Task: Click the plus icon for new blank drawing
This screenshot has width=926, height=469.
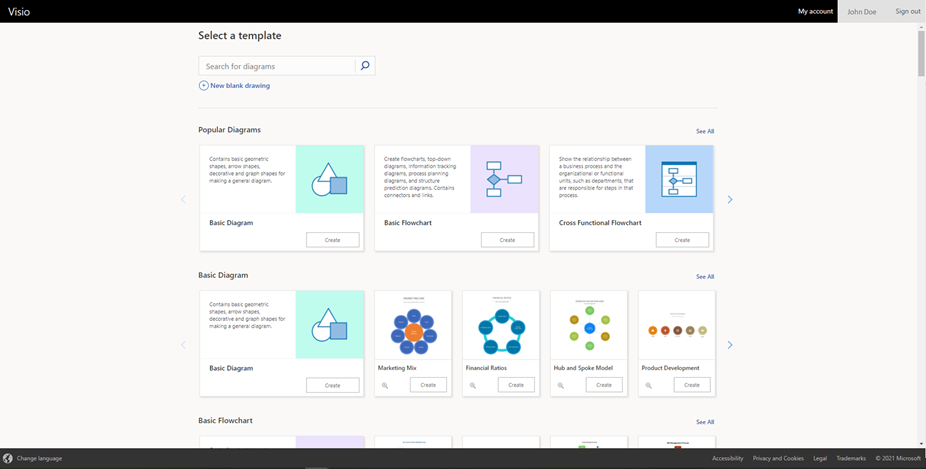Action: 203,86
